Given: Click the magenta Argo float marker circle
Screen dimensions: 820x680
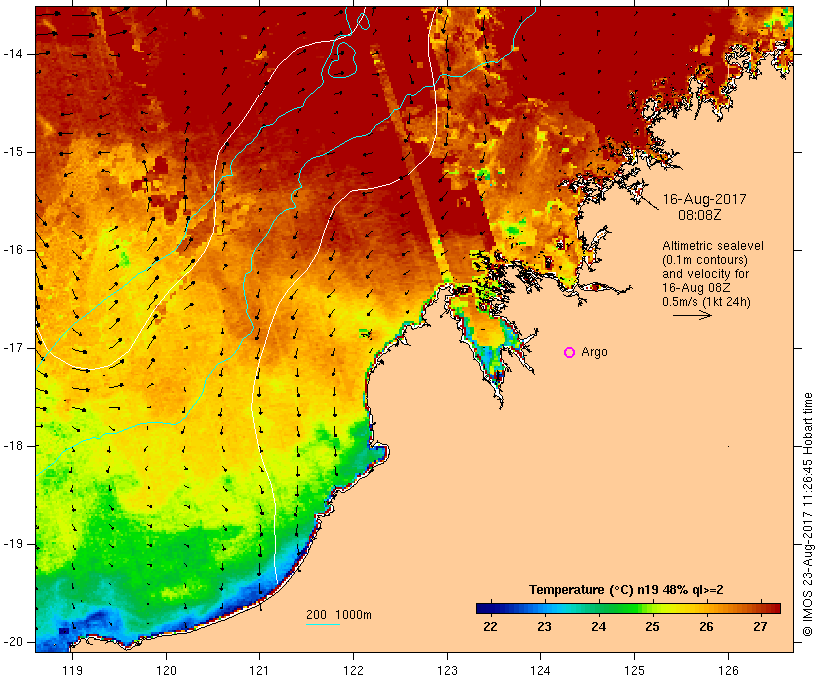Looking at the screenshot, I should [x=570, y=353].
